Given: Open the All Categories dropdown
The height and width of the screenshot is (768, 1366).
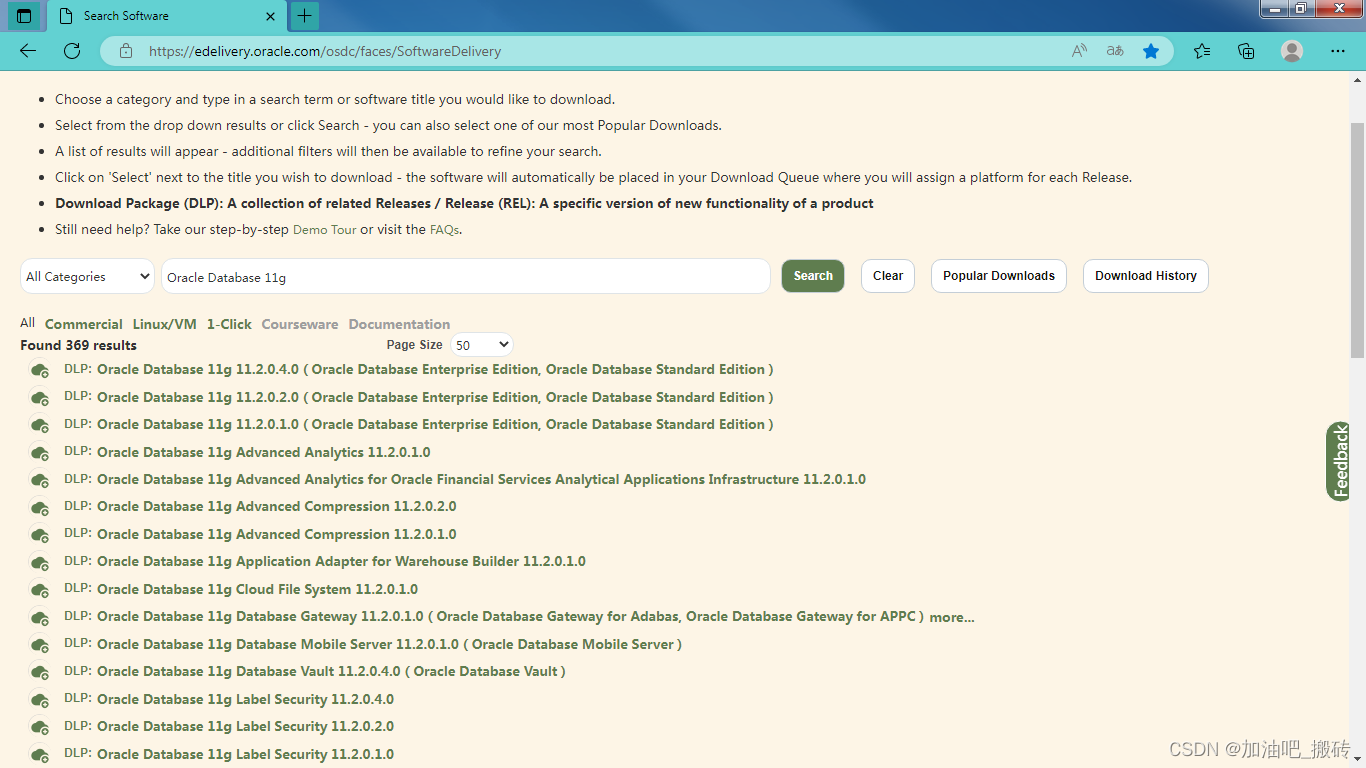Looking at the screenshot, I should tap(86, 276).
